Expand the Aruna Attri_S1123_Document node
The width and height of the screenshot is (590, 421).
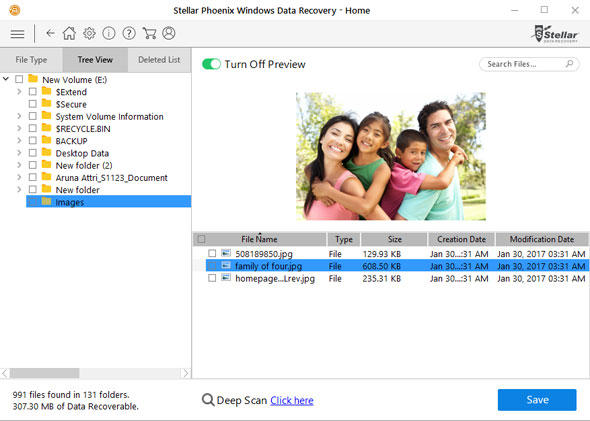point(19,177)
